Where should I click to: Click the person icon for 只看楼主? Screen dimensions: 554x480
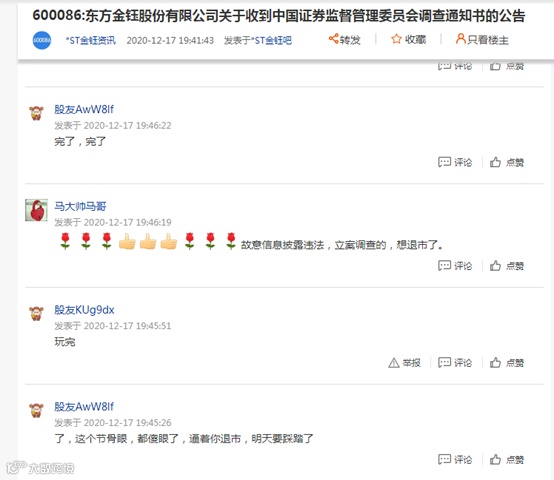coord(460,38)
